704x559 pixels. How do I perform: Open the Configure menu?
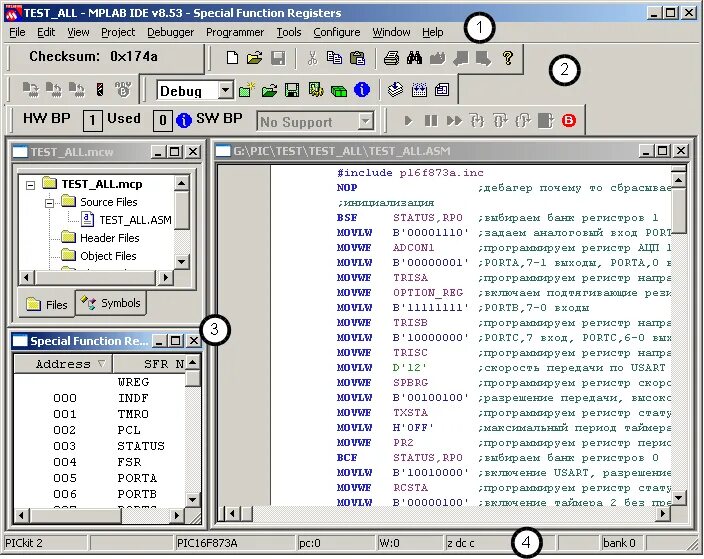[x=337, y=32]
